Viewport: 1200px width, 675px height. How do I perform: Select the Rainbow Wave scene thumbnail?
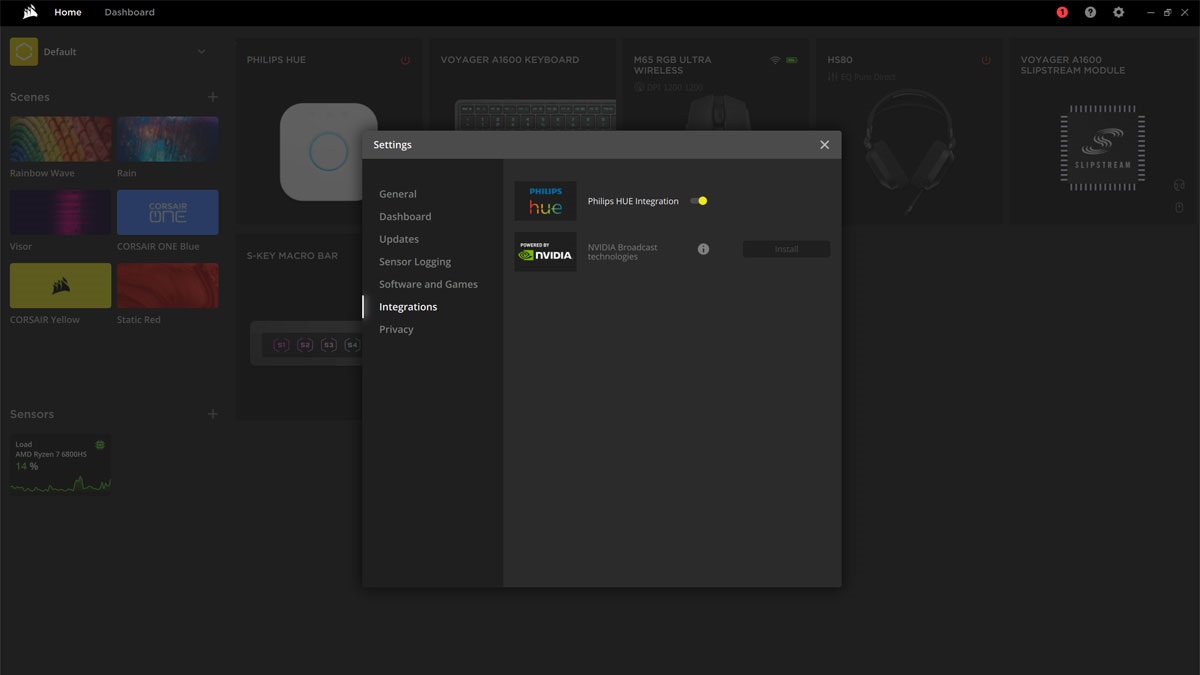[x=60, y=139]
